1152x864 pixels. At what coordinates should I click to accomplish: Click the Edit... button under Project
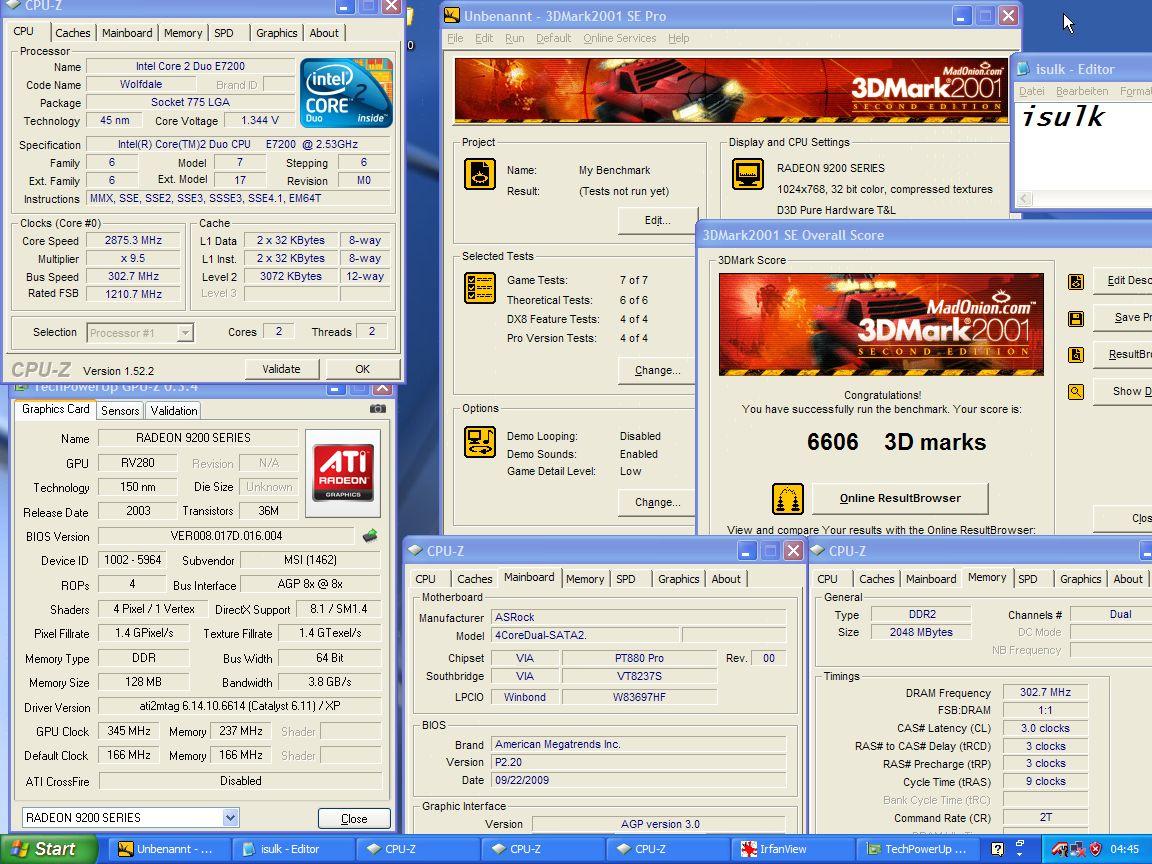click(658, 220)
